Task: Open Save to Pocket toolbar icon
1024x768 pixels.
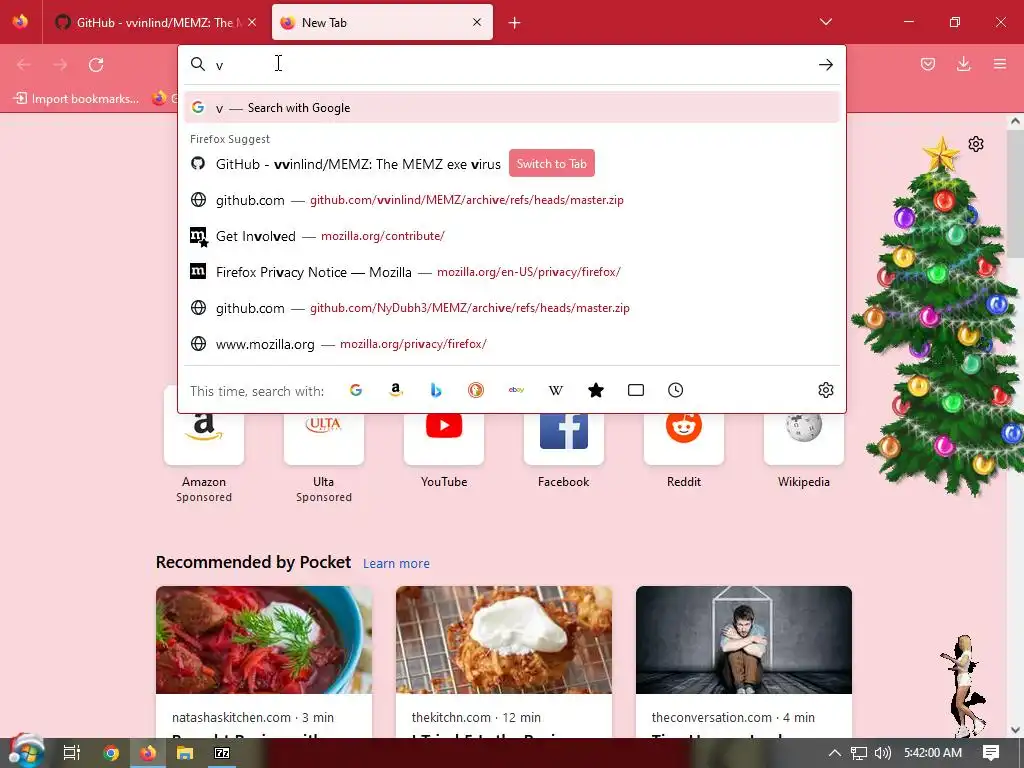Action: pos(928,64)
